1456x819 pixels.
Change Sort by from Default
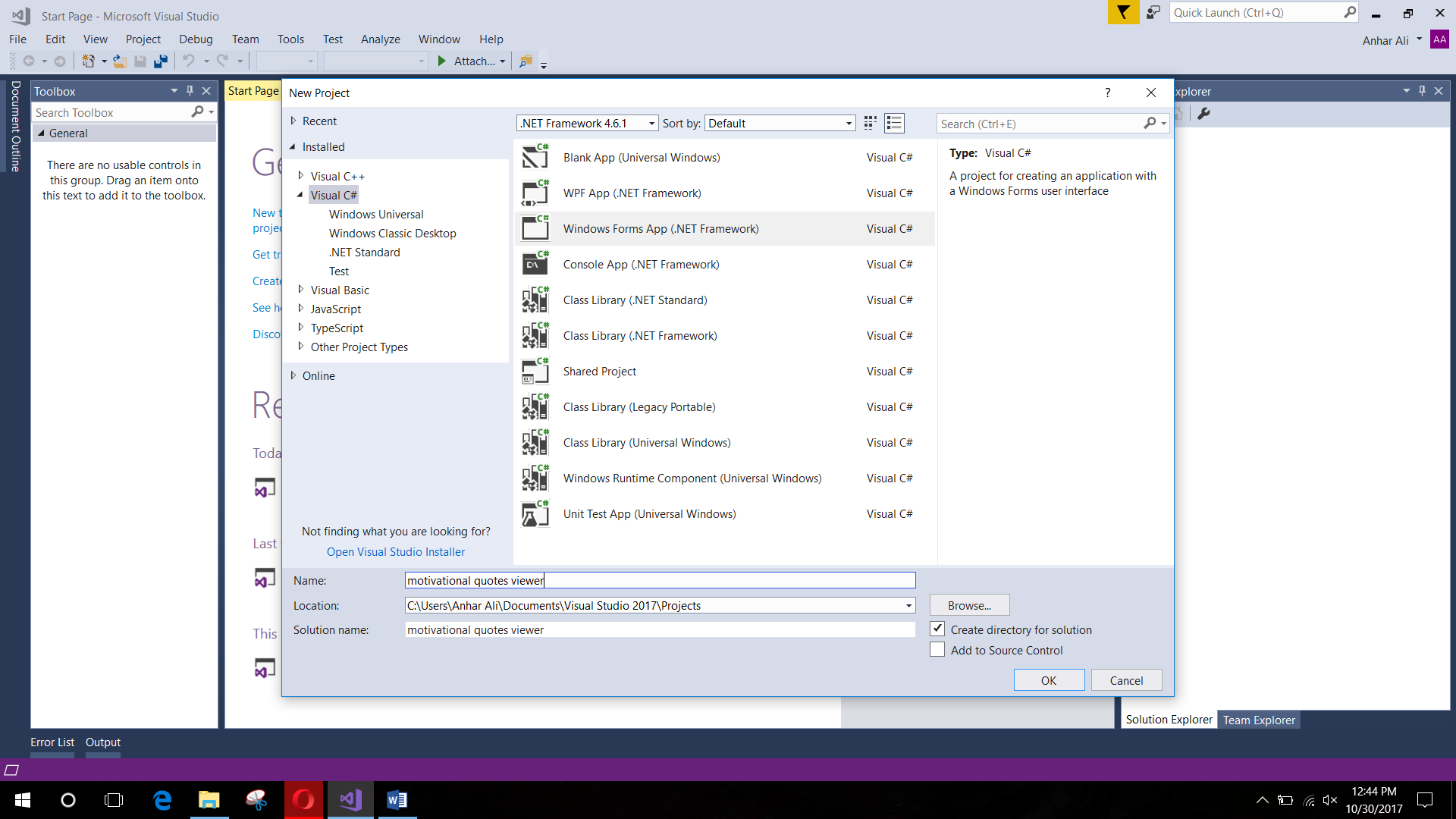[x=847, y=122]
